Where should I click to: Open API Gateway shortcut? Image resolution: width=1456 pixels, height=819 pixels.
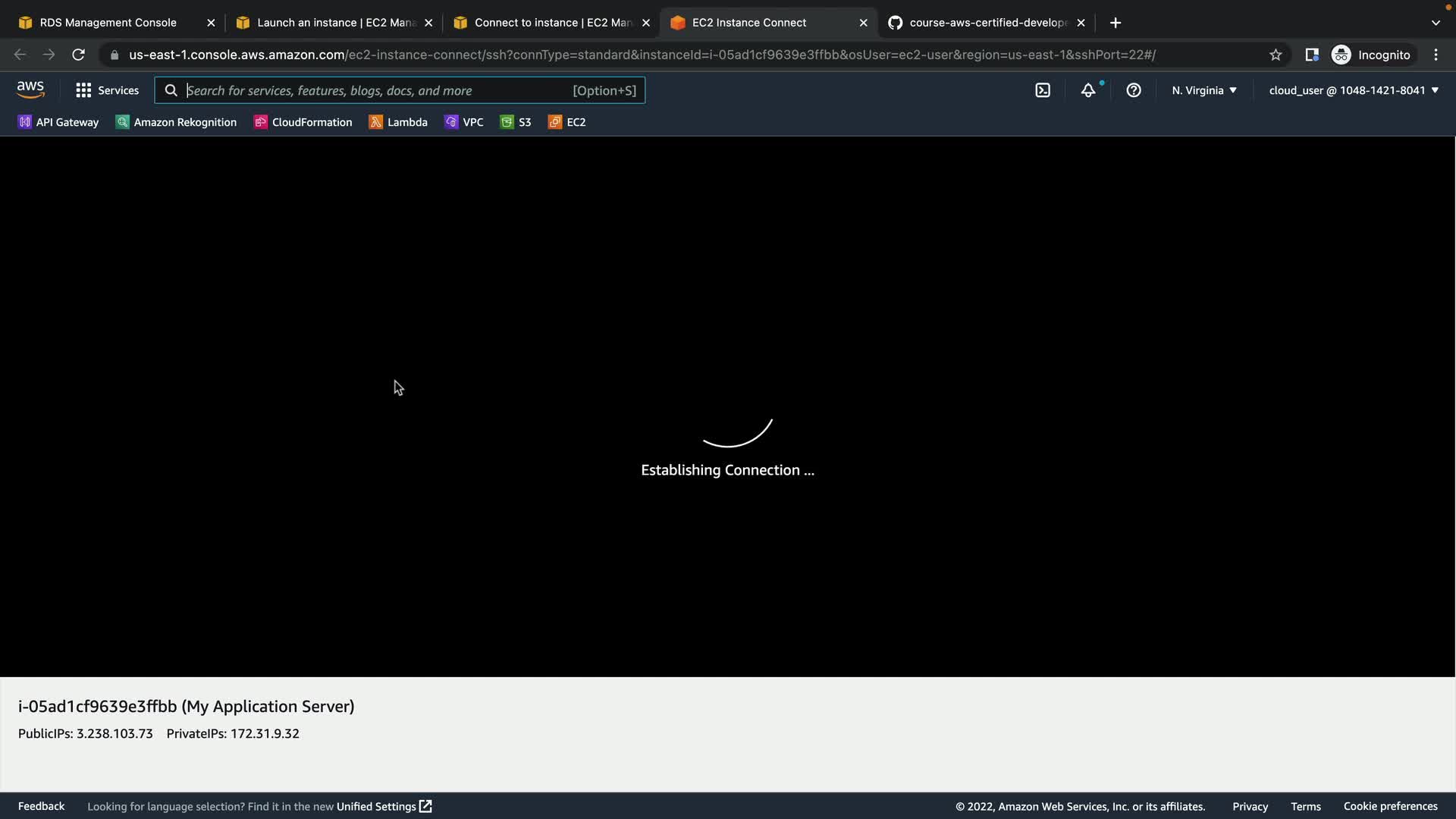point(58,122)
